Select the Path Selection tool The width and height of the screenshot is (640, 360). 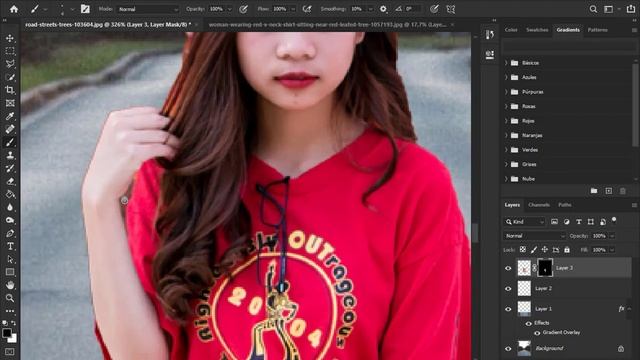10,259
